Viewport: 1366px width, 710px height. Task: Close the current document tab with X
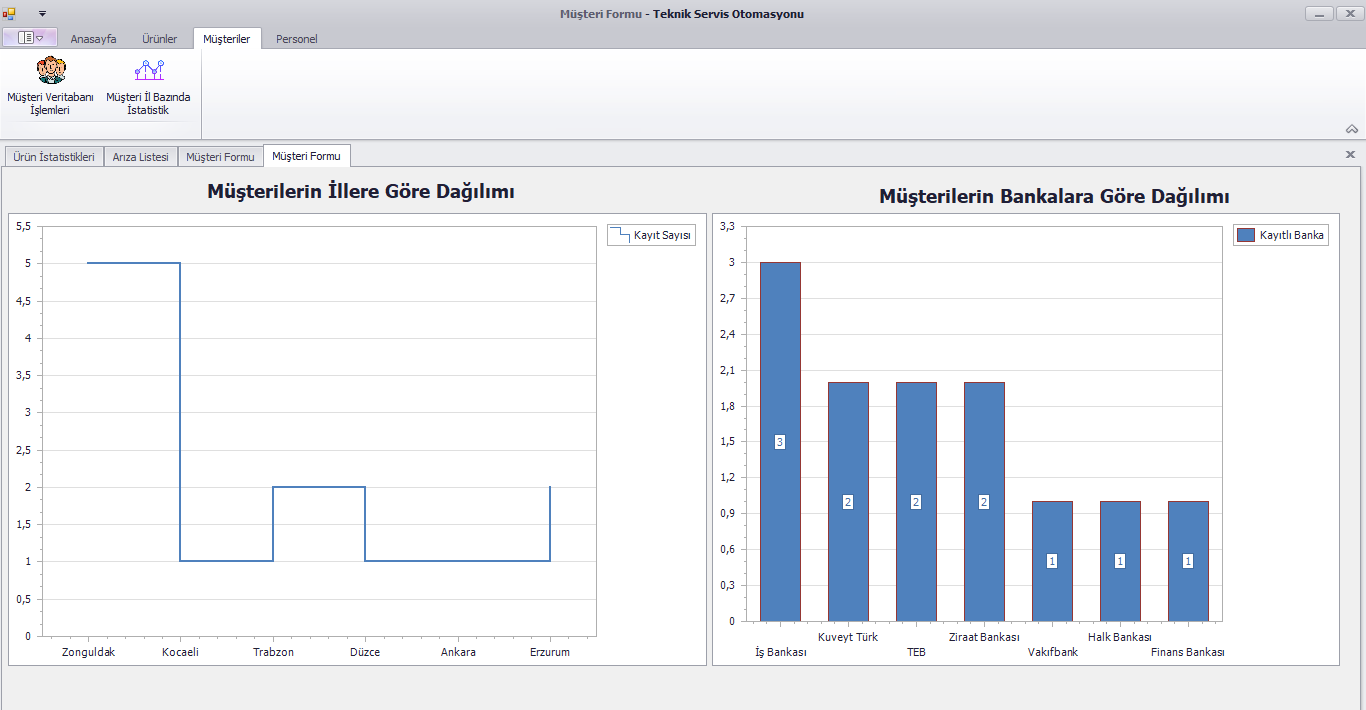pos(1350,155)
